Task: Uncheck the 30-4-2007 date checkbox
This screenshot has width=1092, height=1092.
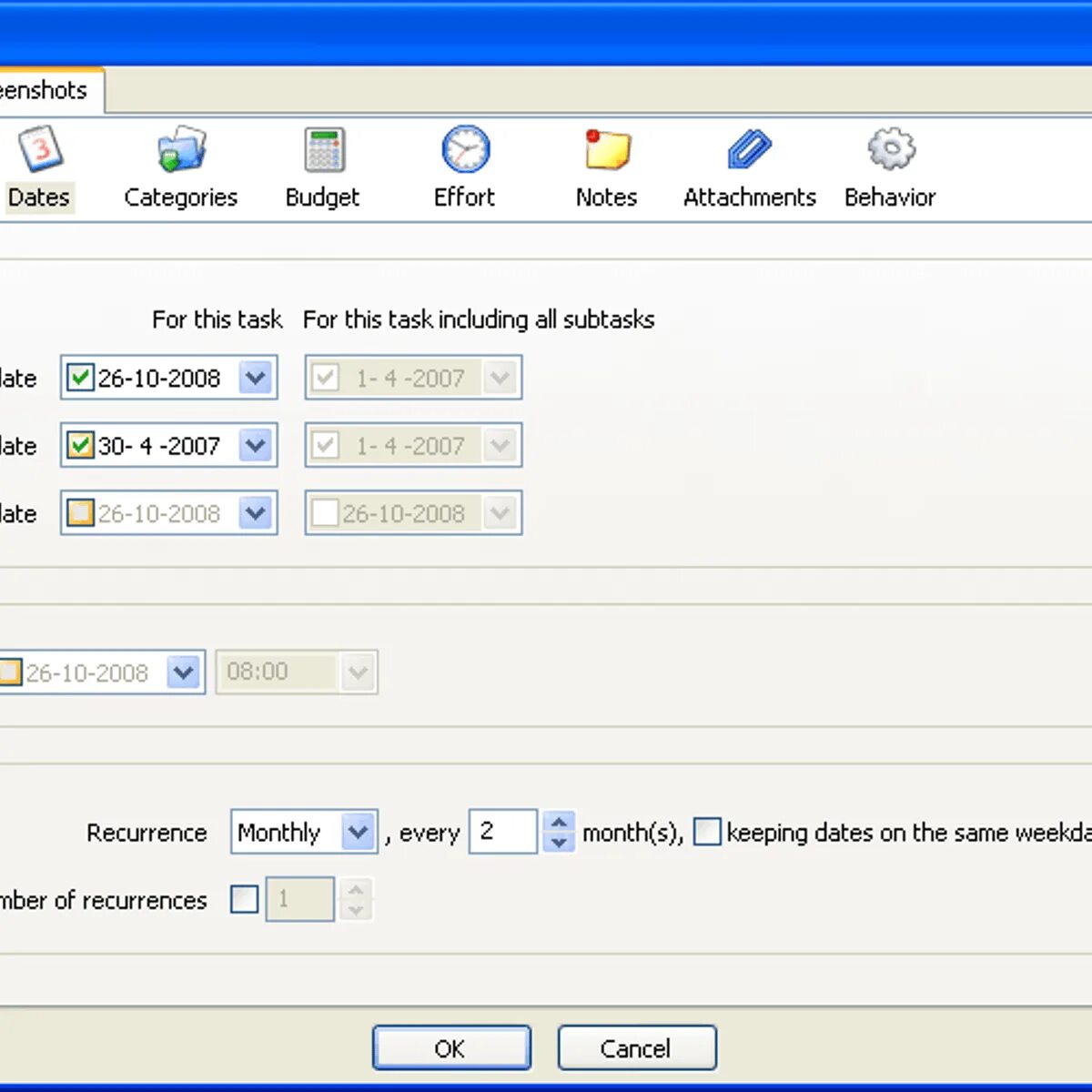Action: pyautogui.click(x=80, y=446)
